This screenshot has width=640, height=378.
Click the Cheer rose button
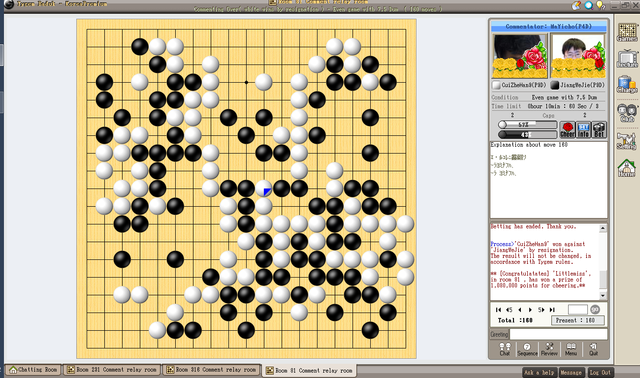coord(567,130)
